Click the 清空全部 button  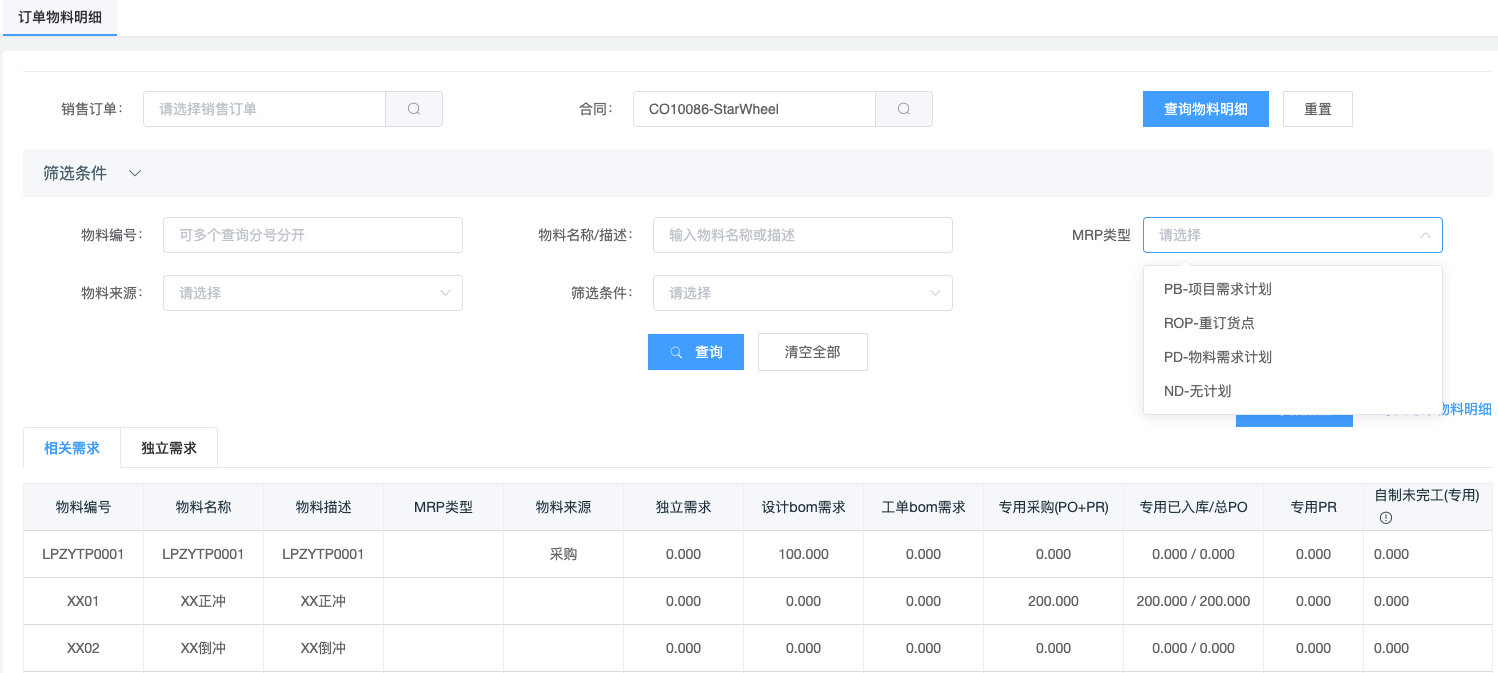coord(812,352)
